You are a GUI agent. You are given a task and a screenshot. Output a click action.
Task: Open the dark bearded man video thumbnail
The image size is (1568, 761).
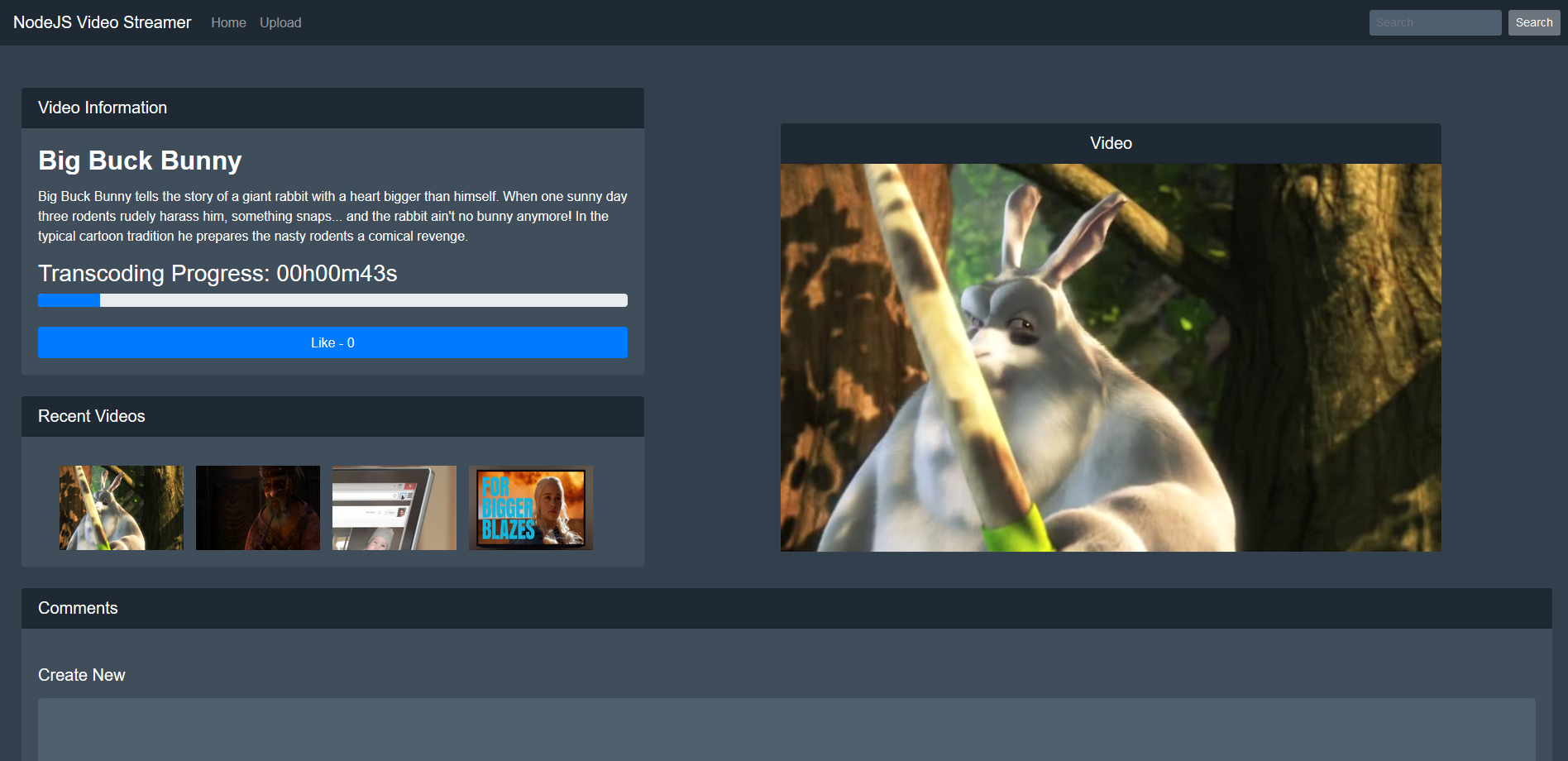[x=258, y=508]
